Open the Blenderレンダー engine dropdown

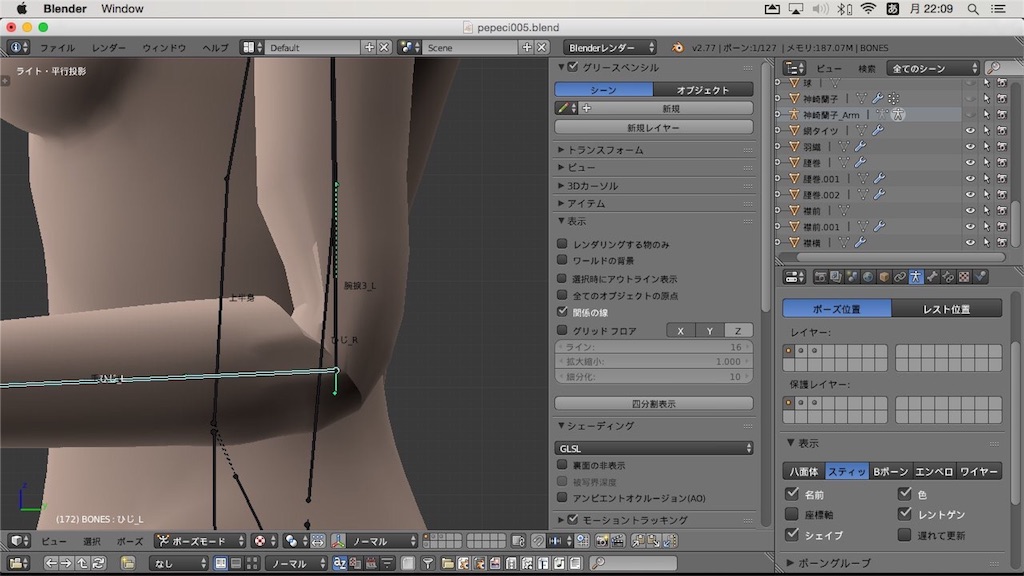(611, 47)
